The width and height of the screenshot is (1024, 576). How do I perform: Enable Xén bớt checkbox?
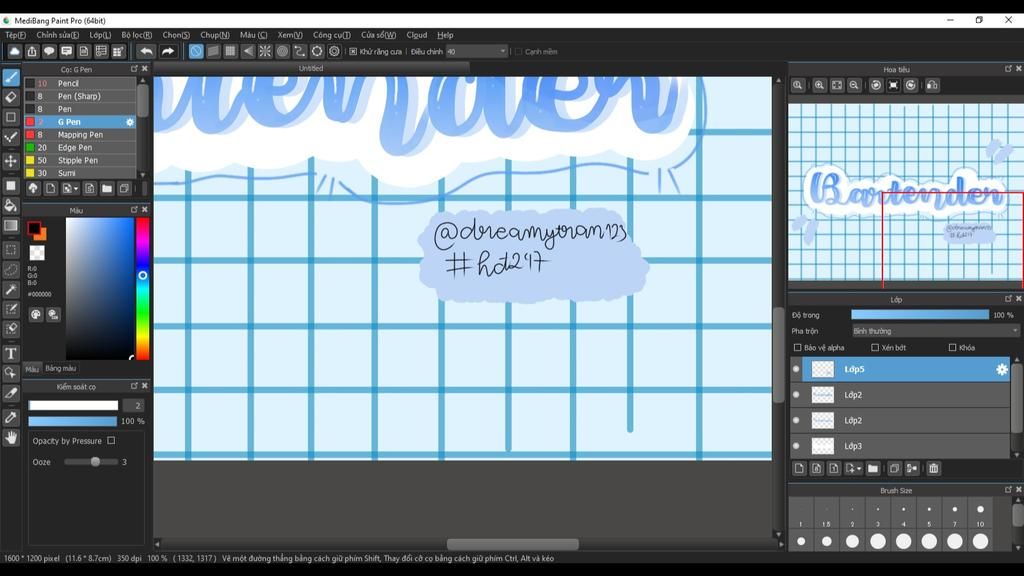point(875,347)
